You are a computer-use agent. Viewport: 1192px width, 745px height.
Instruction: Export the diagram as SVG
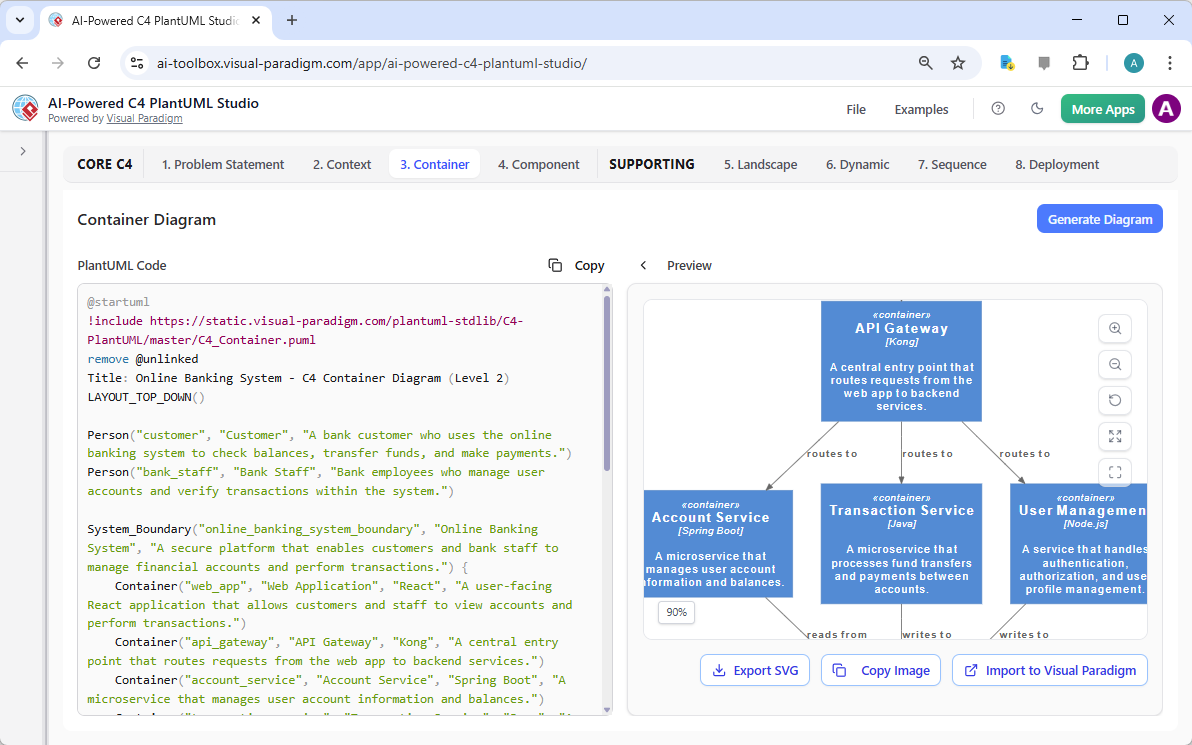click(x=755, y=670)
